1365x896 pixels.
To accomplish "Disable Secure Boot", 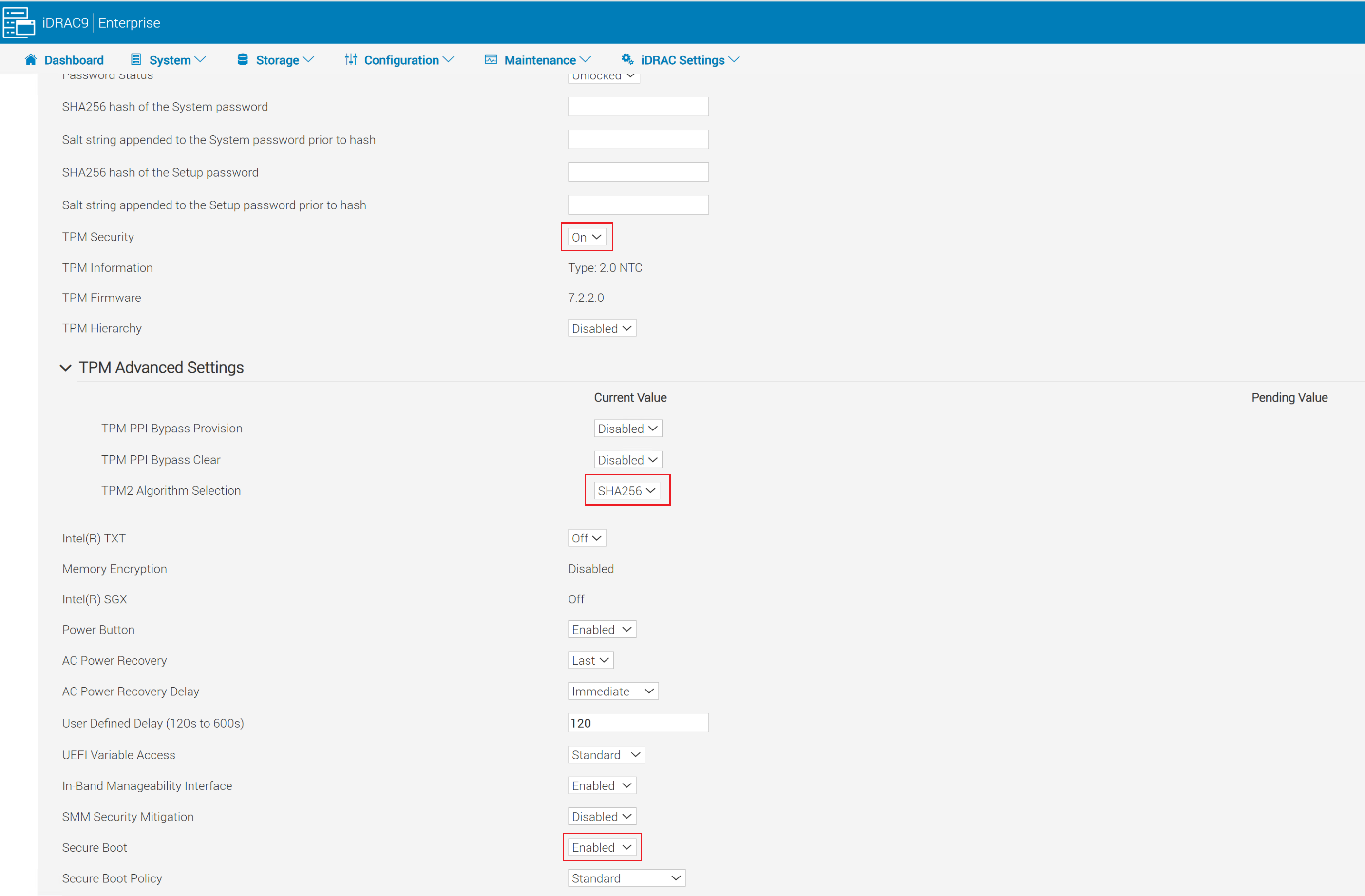I will click(x=601, y=847).
